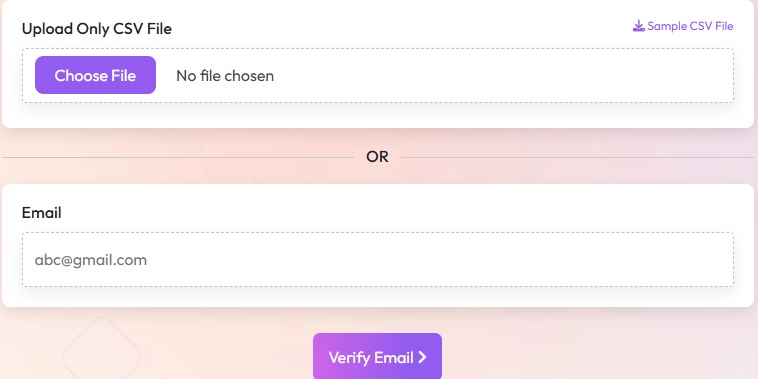Viewport: 758px width, 379px height.
Task: Click the divider line right of OR
Action: (577, 157)
